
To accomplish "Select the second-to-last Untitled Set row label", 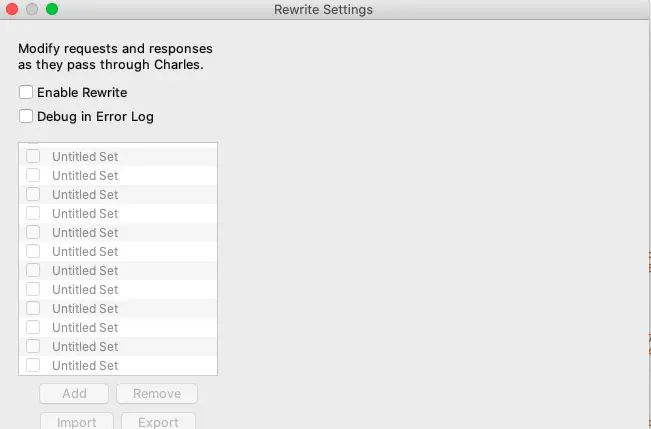I will pyautogui.click(x=85, y=346).
